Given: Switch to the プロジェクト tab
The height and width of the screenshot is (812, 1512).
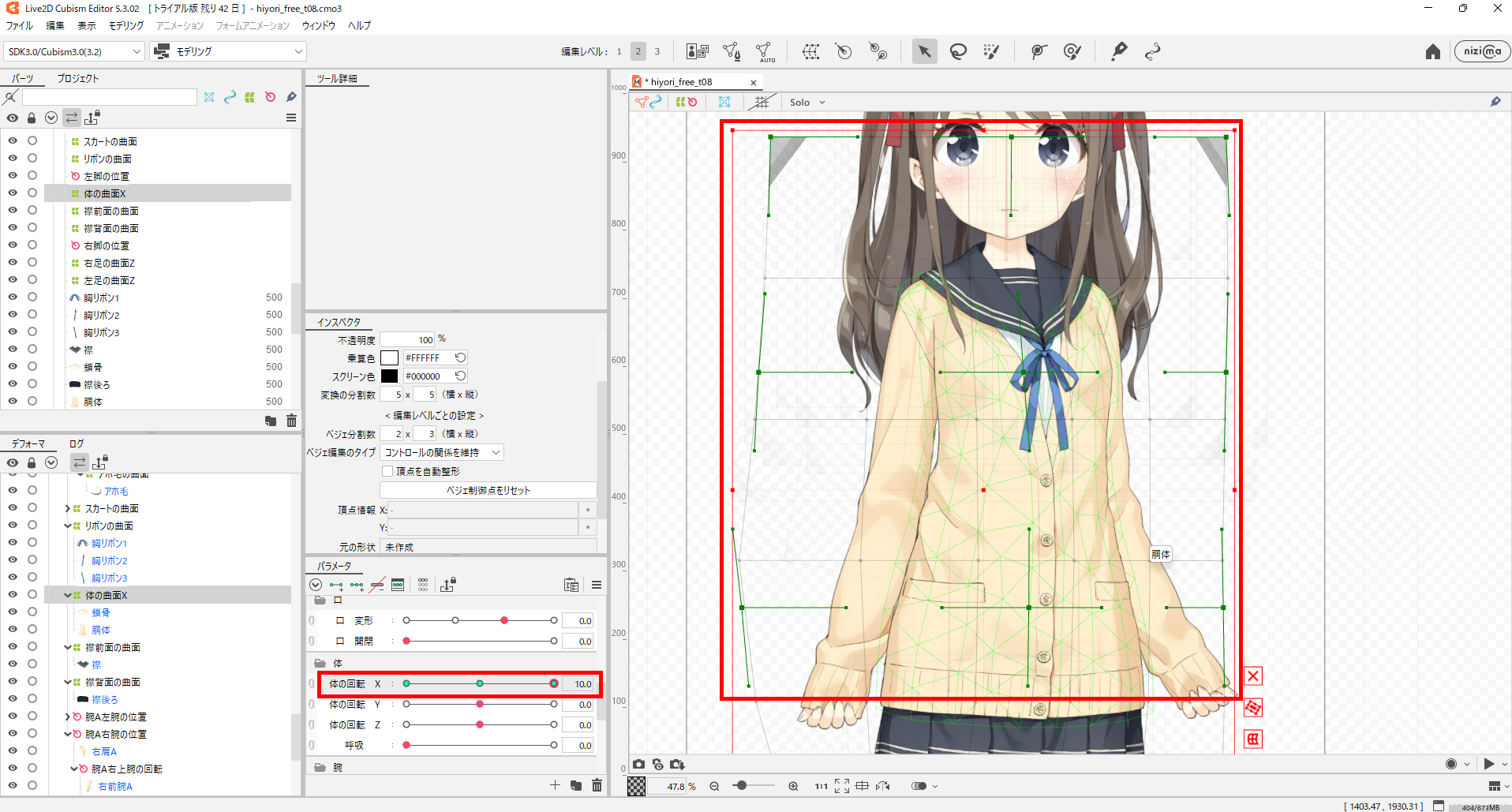Looking at the screenshot, I should tap(78, 78).
